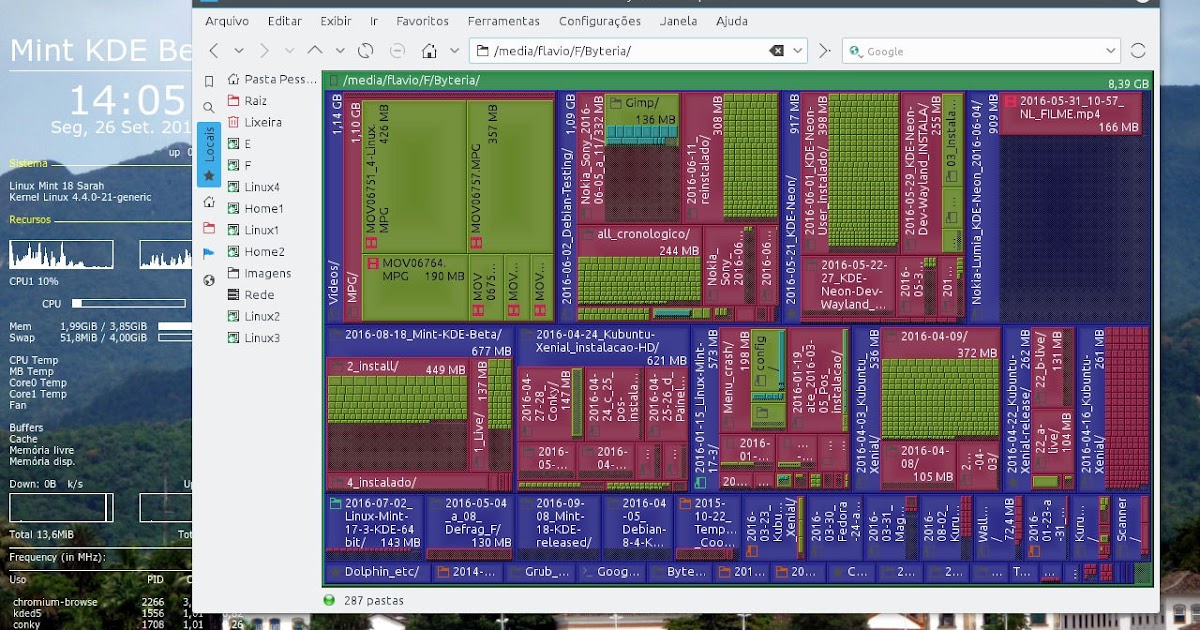Open the Editar menu
1200x630 pixels.
click(x=285, y=21)
